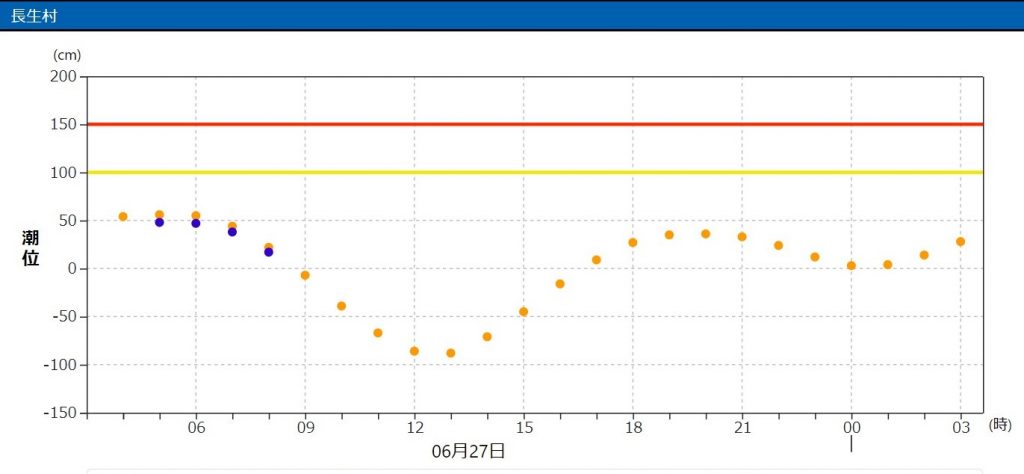Select the orange point at 15 o'clock
The image size is (1024, 474).
coord(524,312)
